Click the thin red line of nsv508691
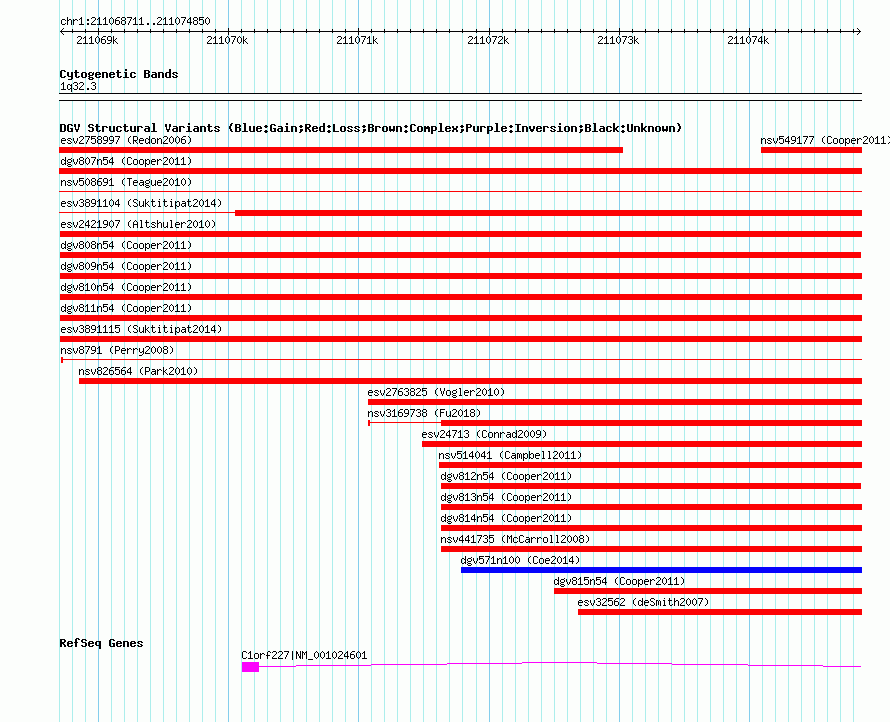The height and width of the screenshot is (722, 890). point(460,192)
